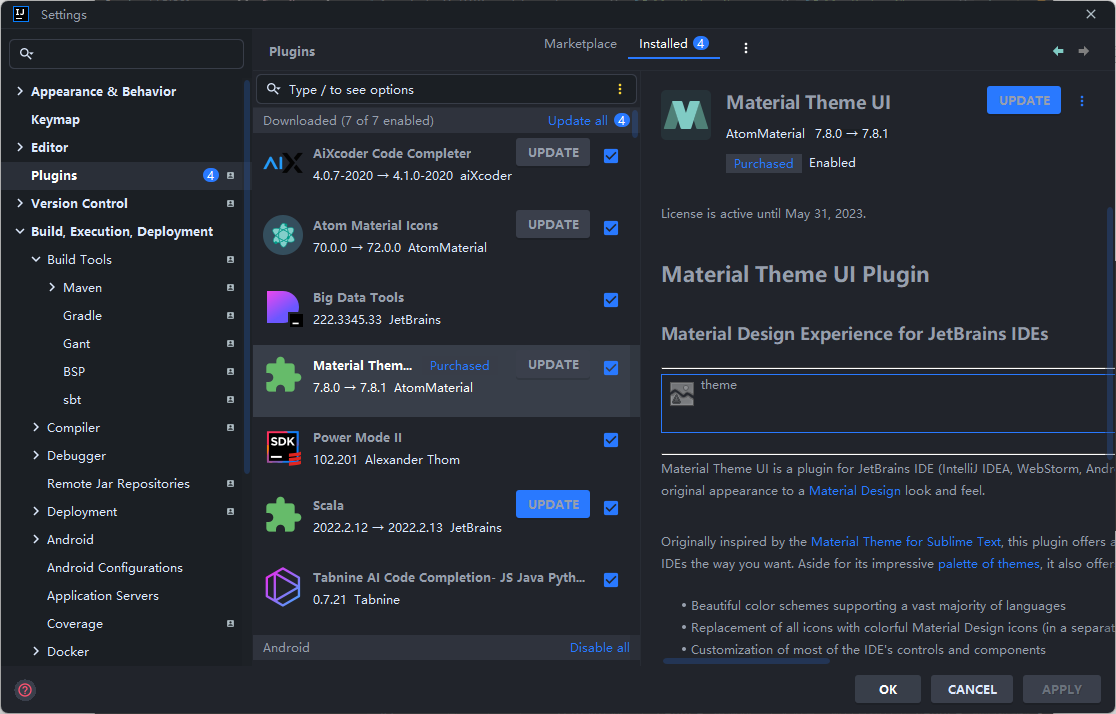This screenshot has width=1116, height=714.
Task: Expand the Maven settings node
Action: [52, 288]
